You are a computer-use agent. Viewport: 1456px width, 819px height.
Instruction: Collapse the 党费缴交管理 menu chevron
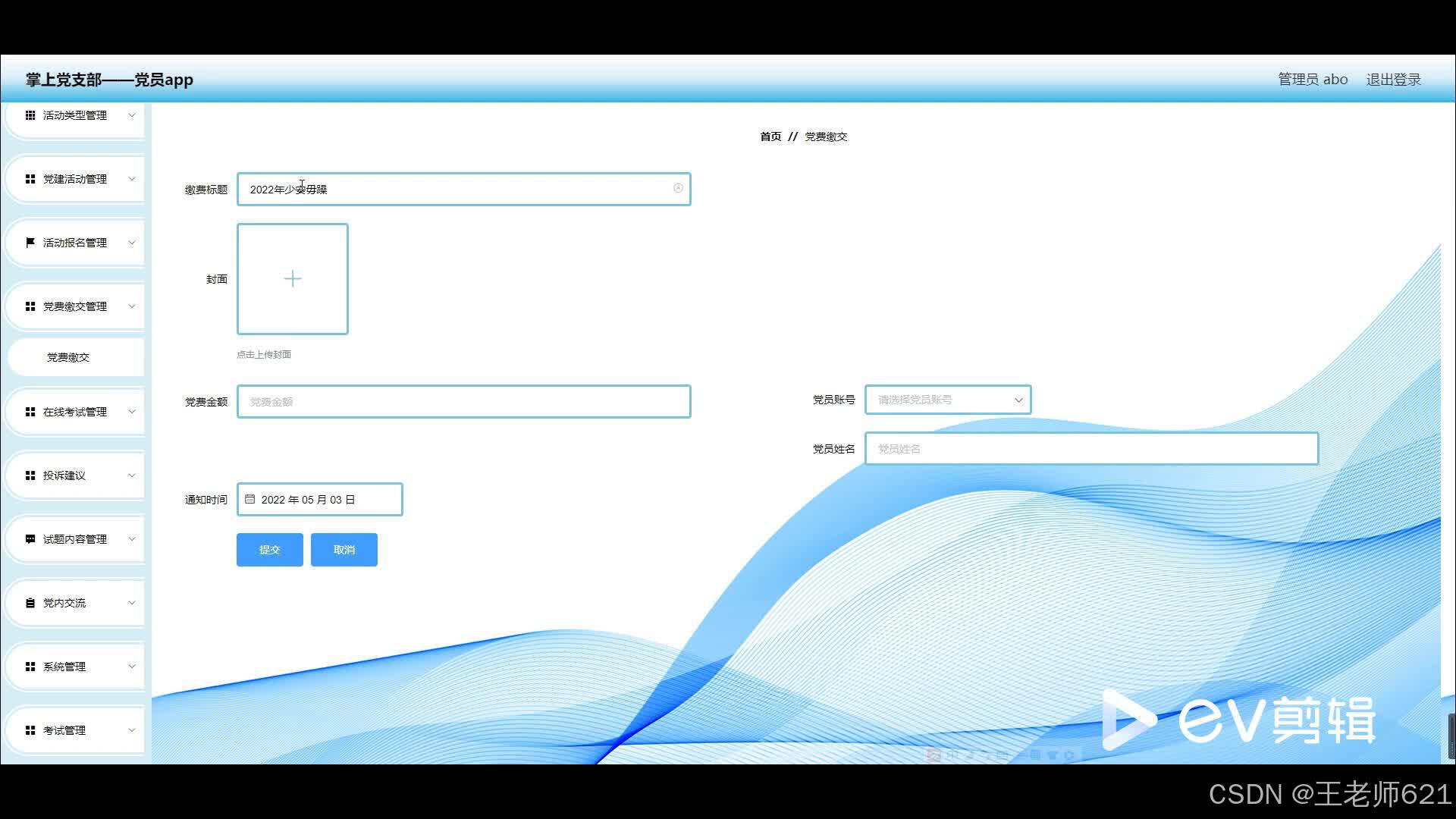(131, 306)
